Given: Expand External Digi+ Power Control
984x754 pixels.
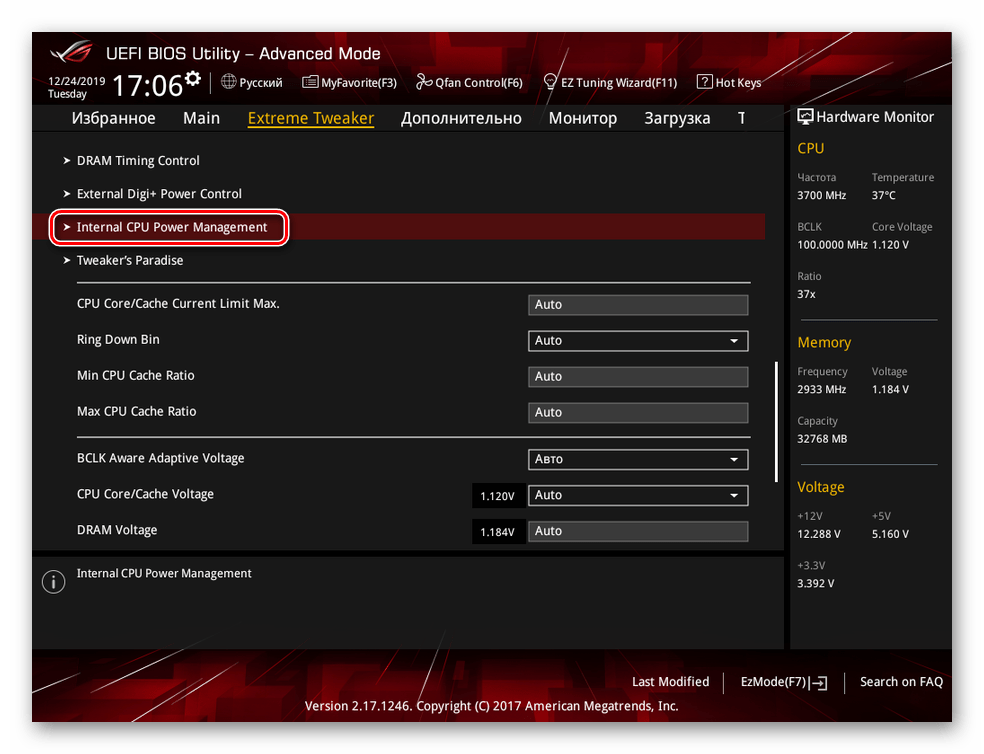Looking at the screenshot, I should click(159, 194).
